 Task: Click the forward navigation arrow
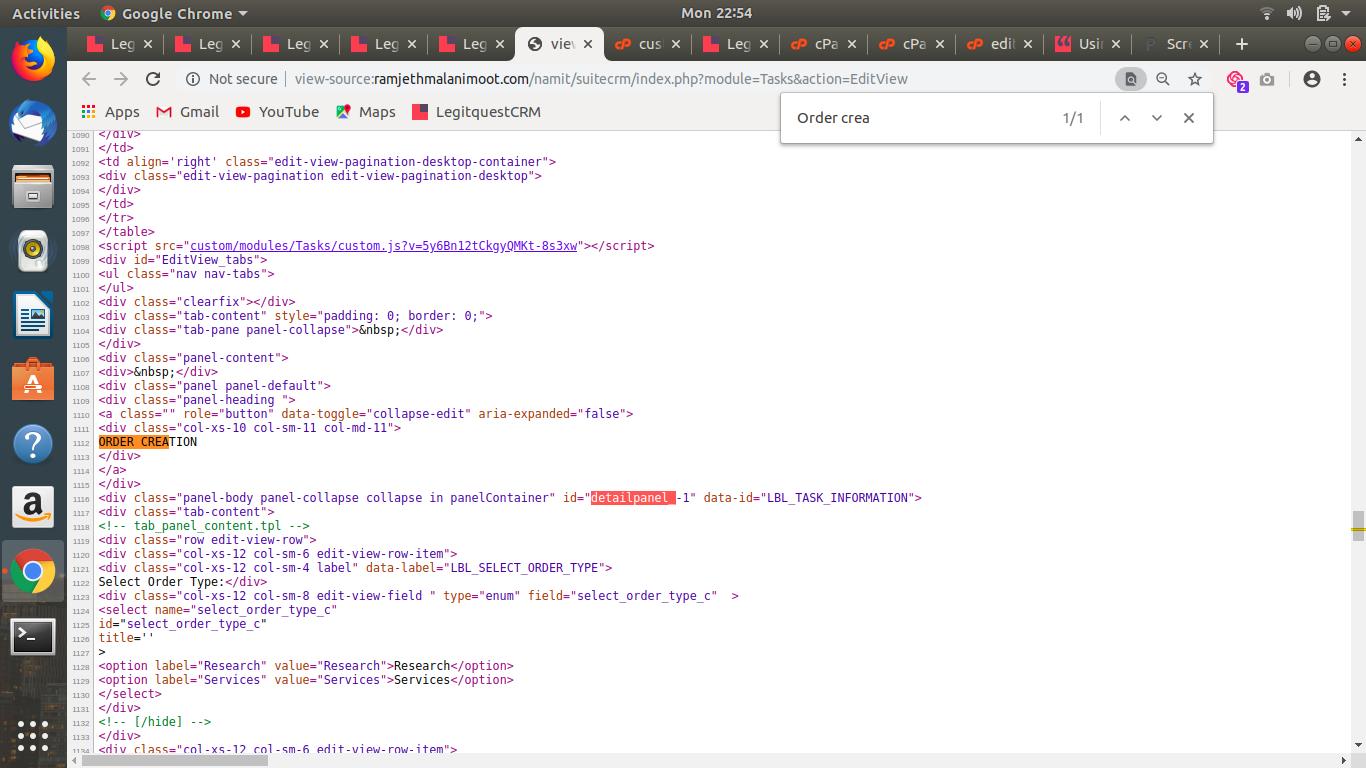[x=121, y=79]
